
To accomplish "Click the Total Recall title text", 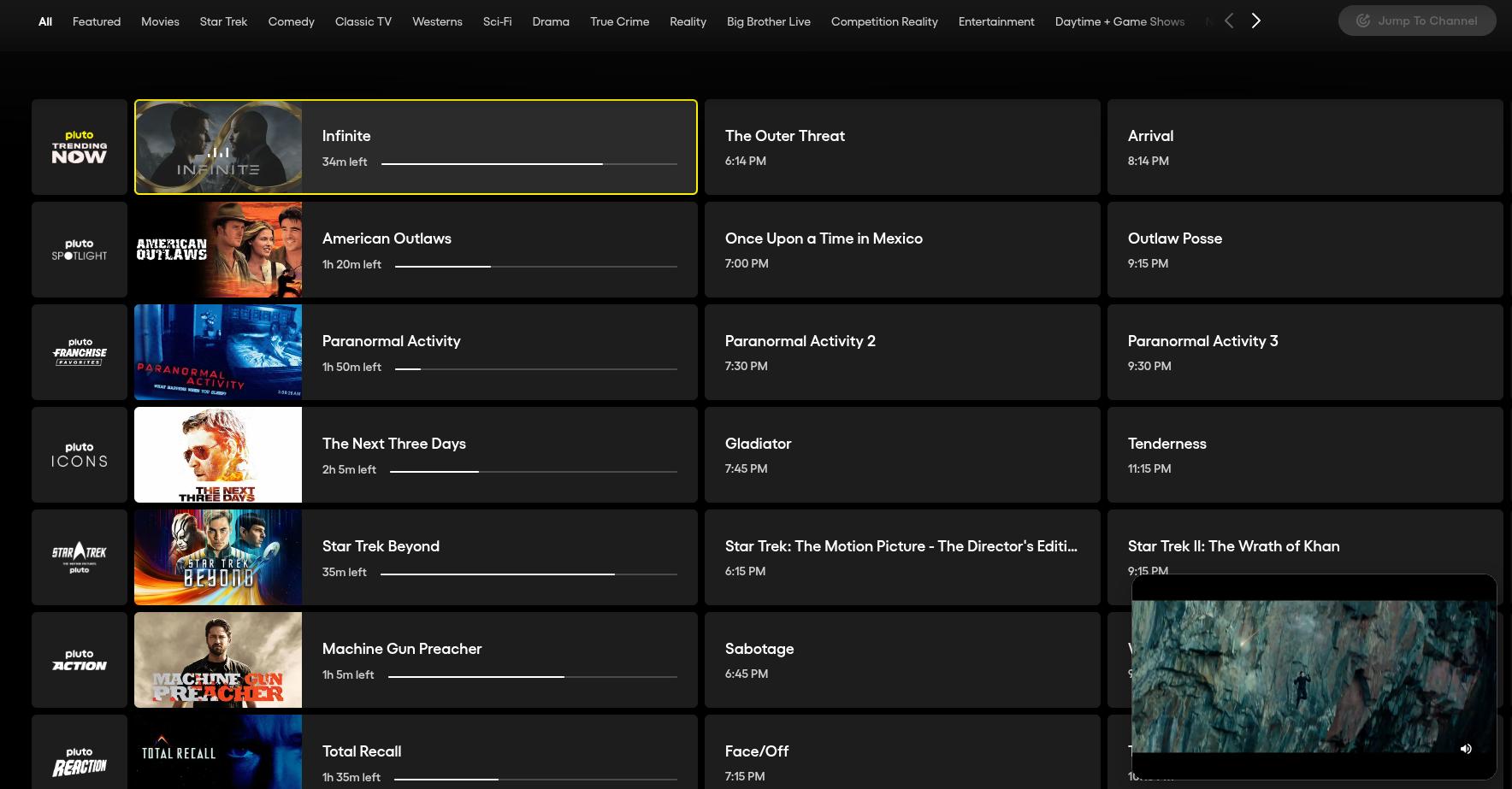I will pos(362,751).
